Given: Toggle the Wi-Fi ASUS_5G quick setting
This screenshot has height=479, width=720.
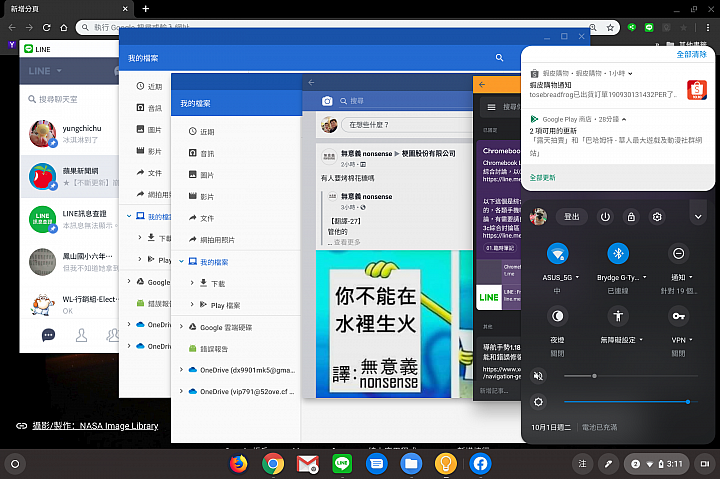Looking at the screenshot, I should click(558, 253).
